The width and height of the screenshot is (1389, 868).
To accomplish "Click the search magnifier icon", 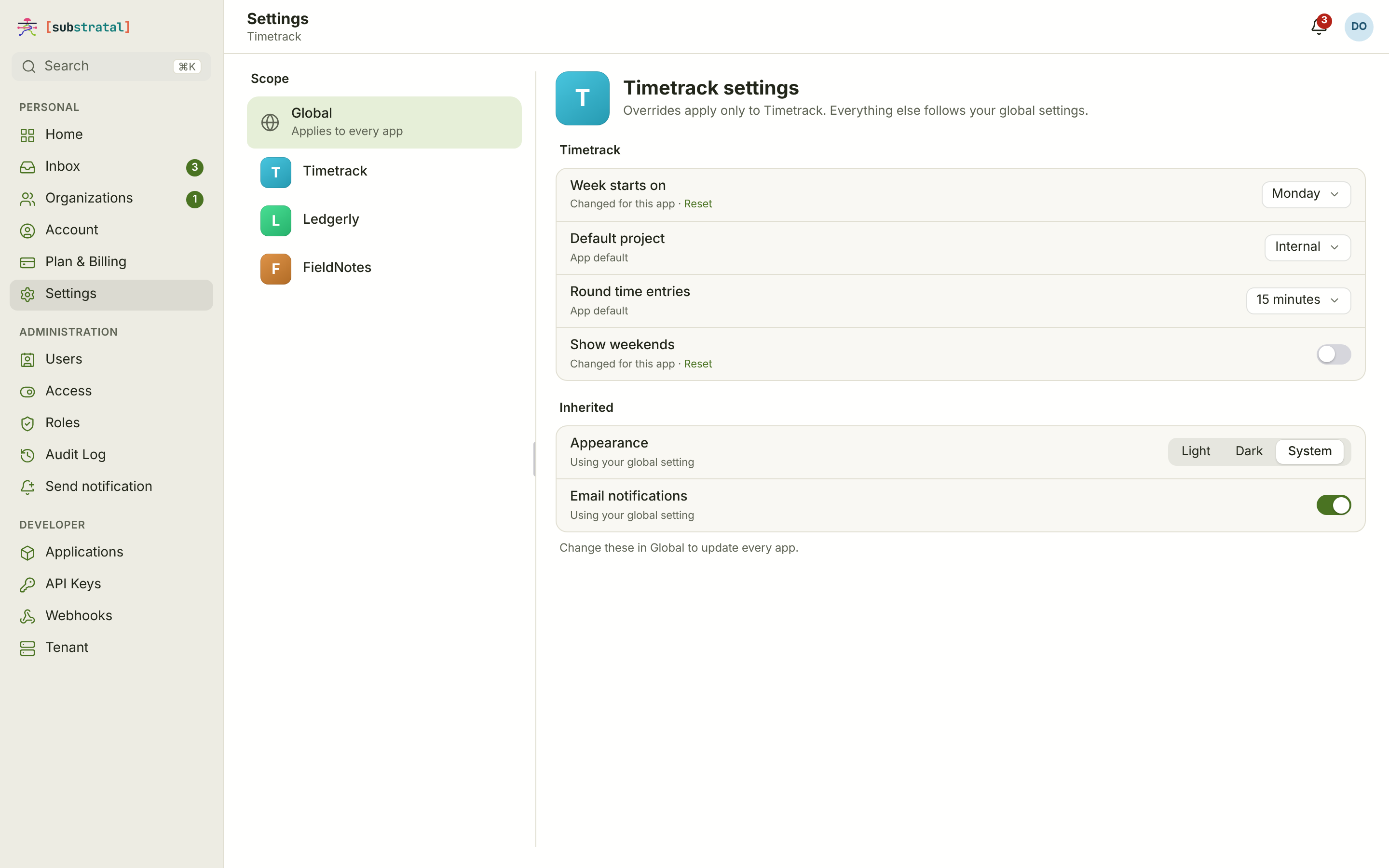I will (x=29, y=67).
